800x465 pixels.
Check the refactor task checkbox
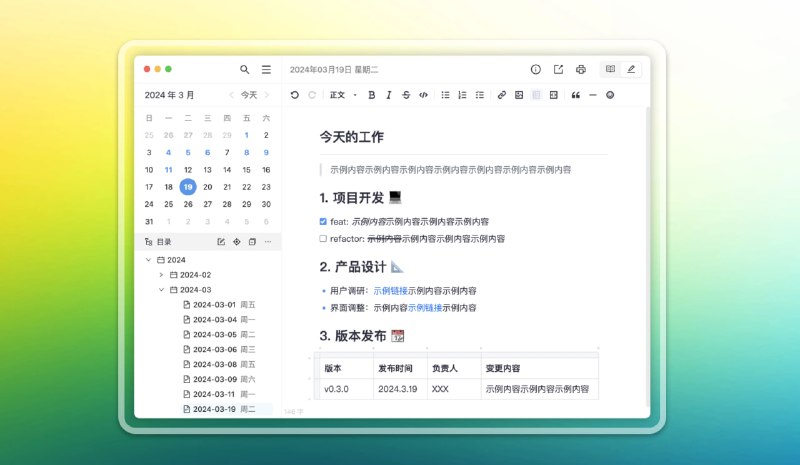323,239
